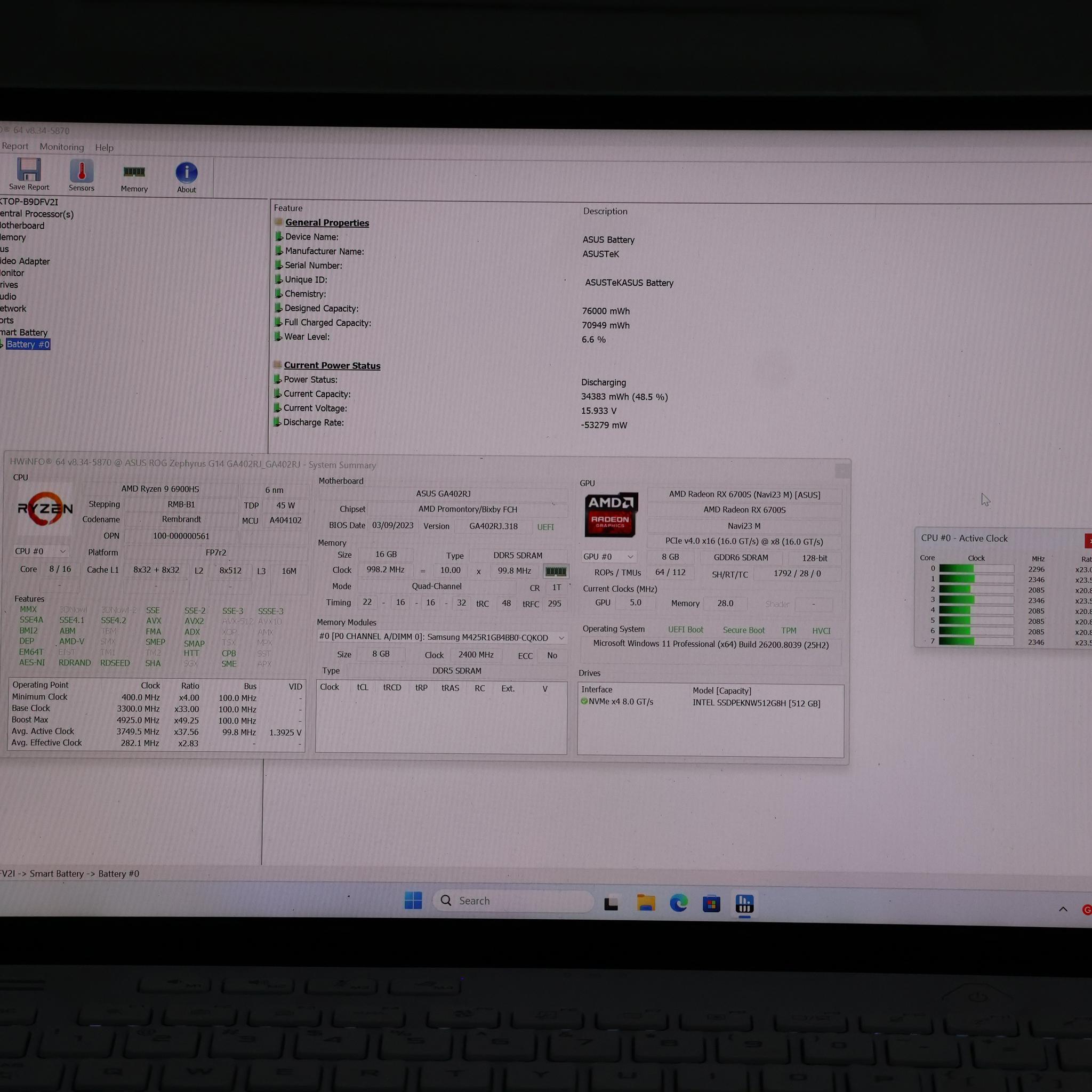Click the Core 7 clock bar
This screenshot has height=1092, width=1092.
[976, 641]
